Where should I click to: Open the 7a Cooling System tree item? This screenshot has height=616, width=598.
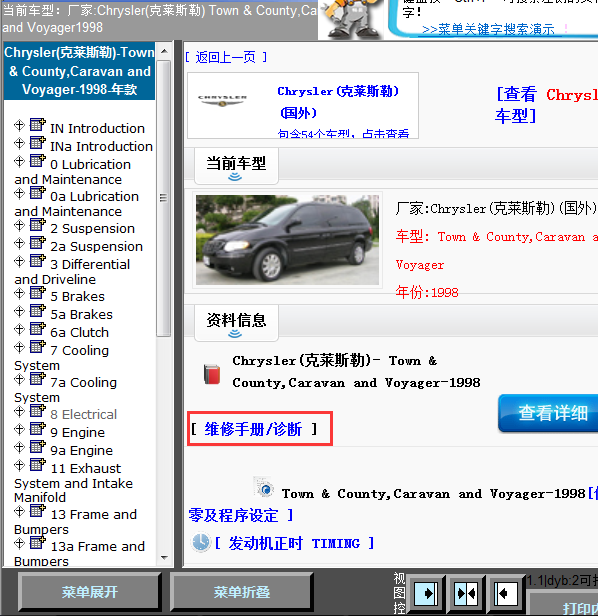pos(66,390)
